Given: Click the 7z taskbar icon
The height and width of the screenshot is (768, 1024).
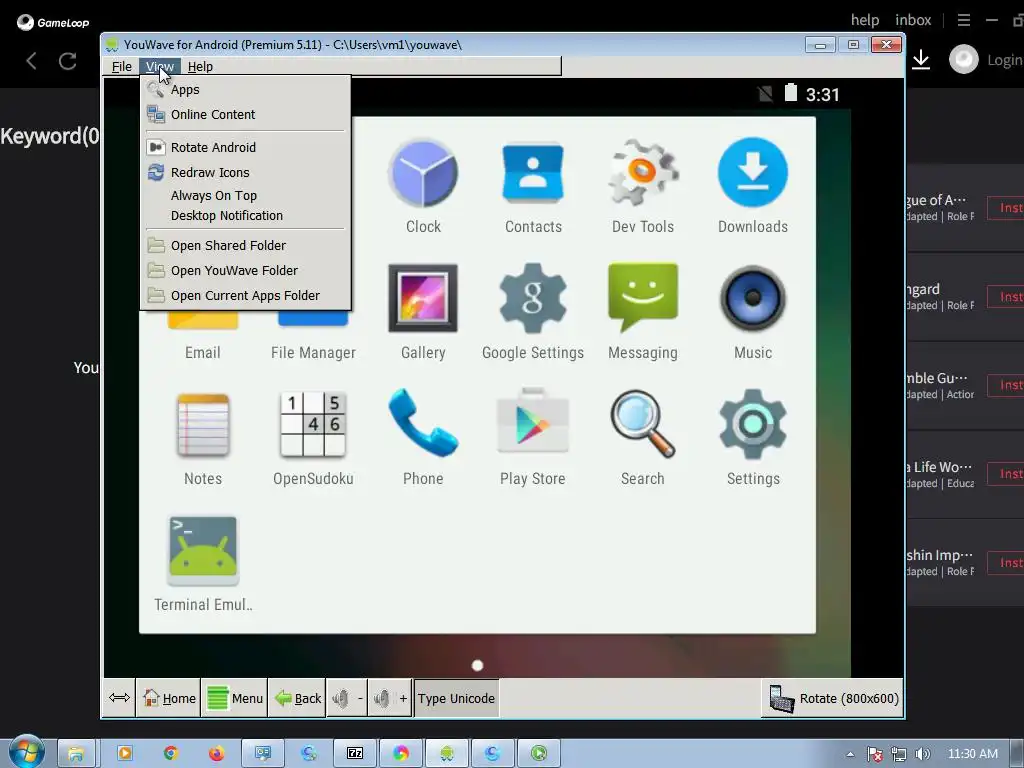Looking at the screenshot, I should click(355, 754).
